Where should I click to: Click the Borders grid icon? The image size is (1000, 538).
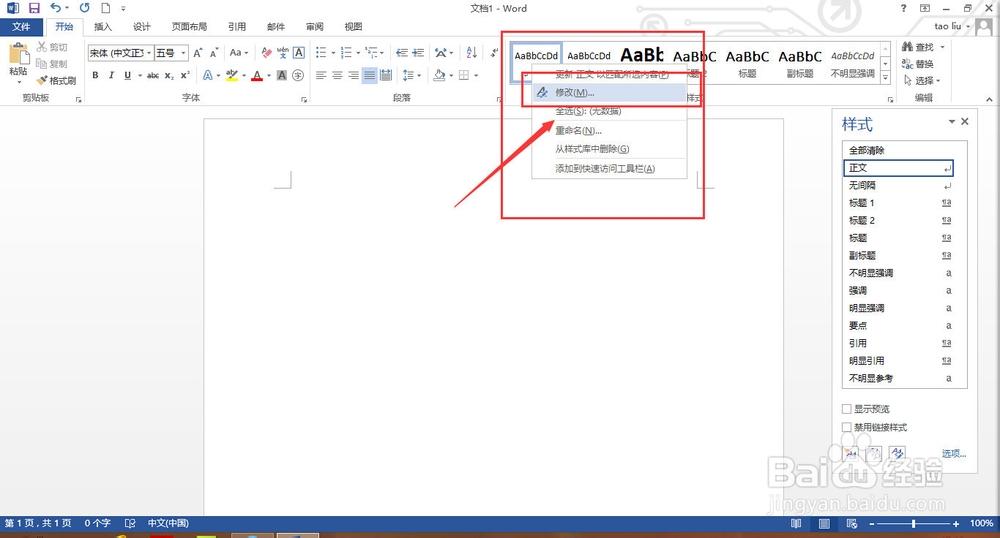[464, 75]
